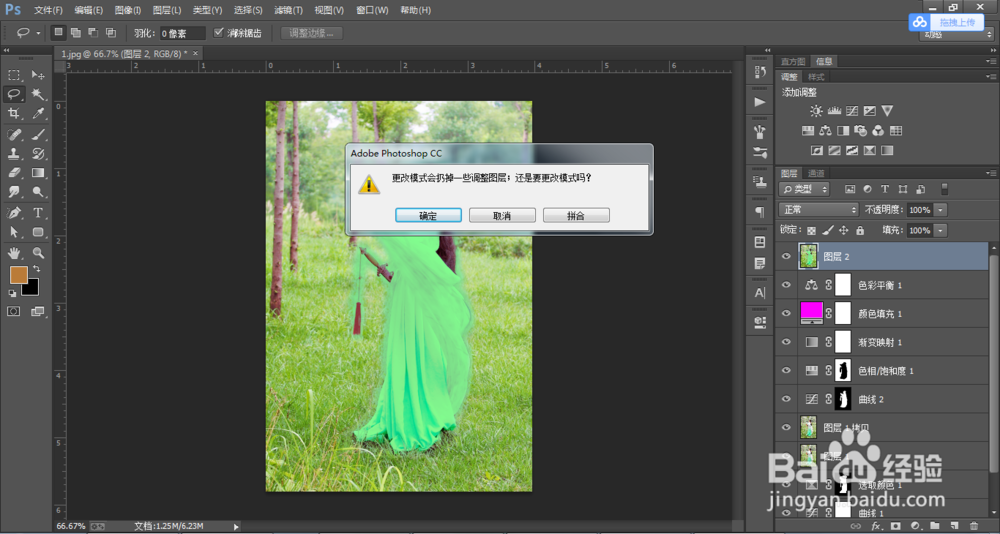This screenshot has width=1000, height=534.
Task: Open the 文件(F) menu
Action: pos(48,10)
